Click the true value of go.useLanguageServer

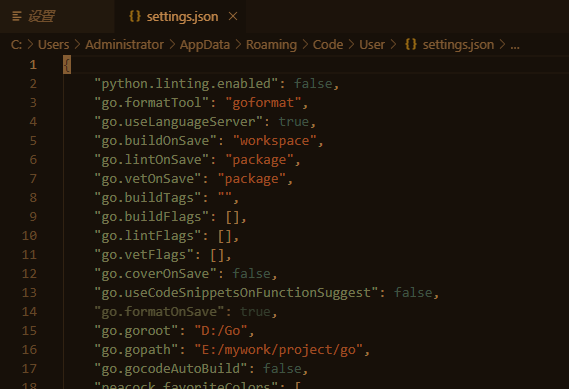[294, 122]
